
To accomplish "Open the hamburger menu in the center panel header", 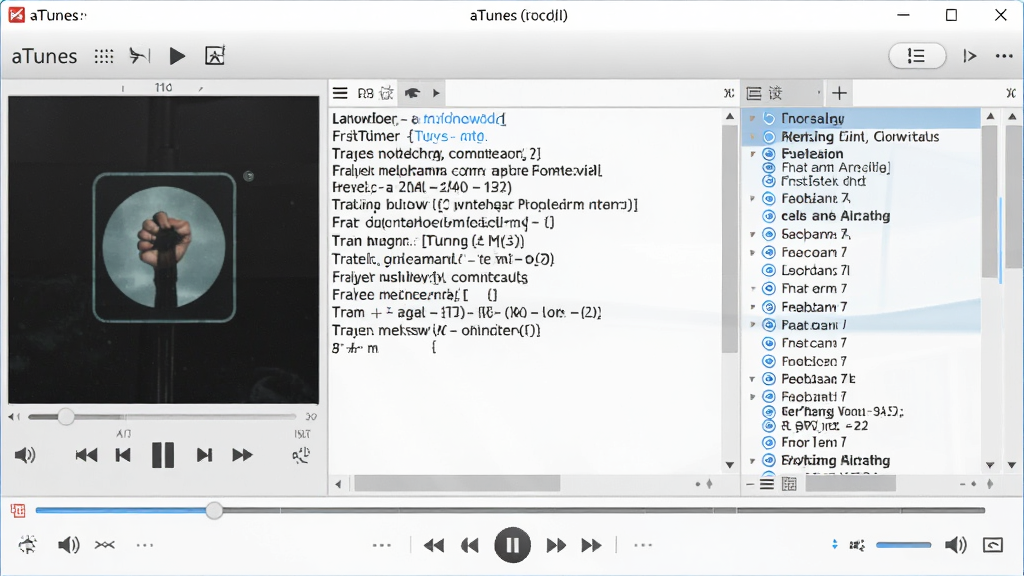I will (340, 93).
